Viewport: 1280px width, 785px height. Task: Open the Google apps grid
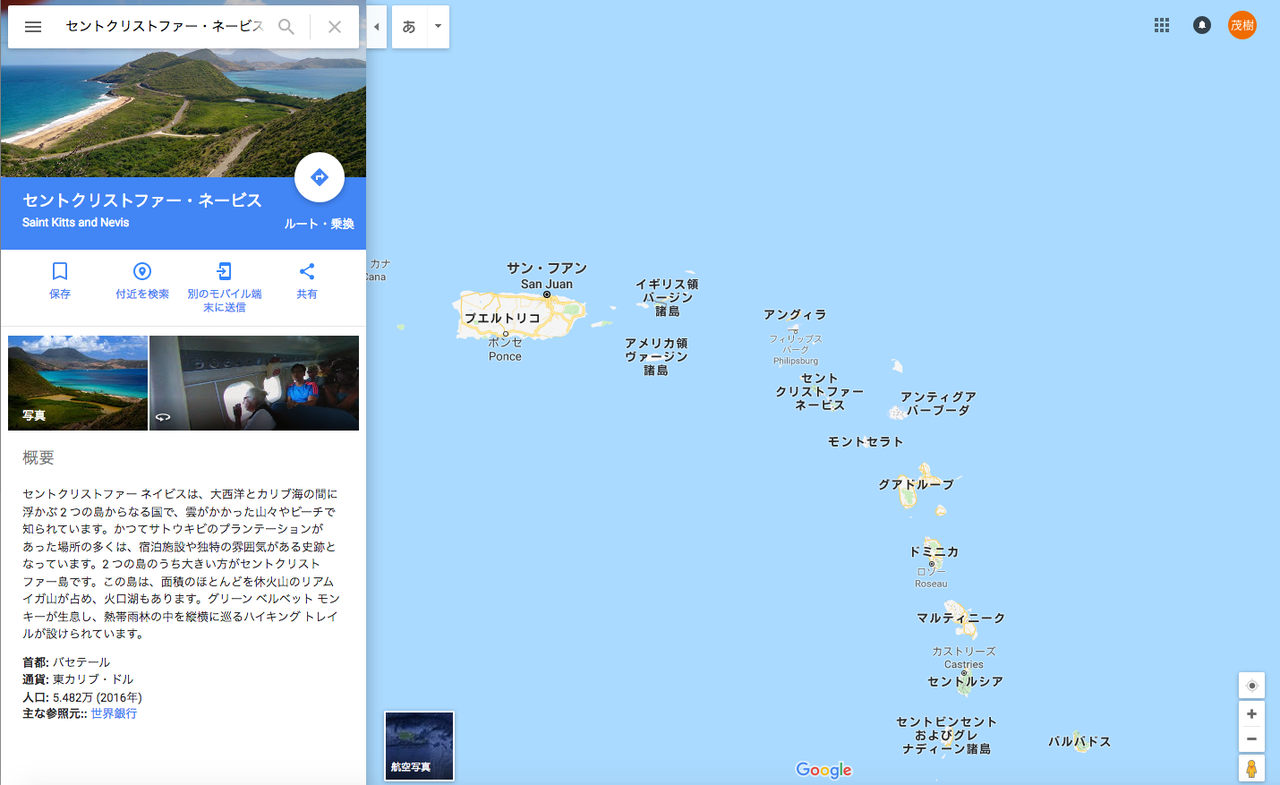[1162, 26]
